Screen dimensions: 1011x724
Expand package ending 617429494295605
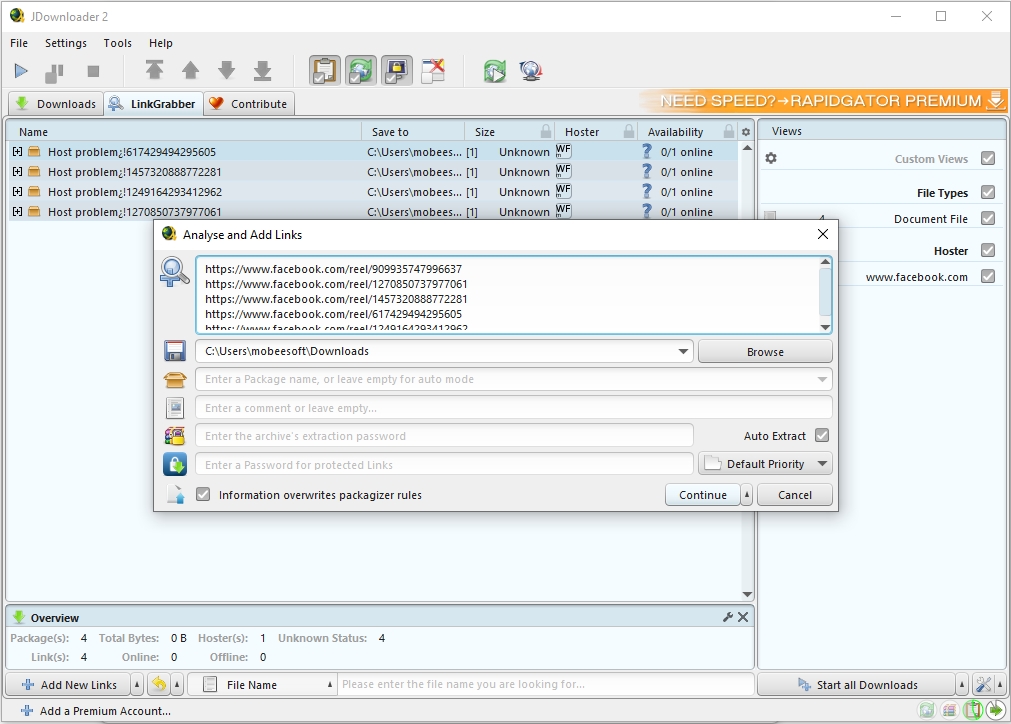[x=17, y=152]
